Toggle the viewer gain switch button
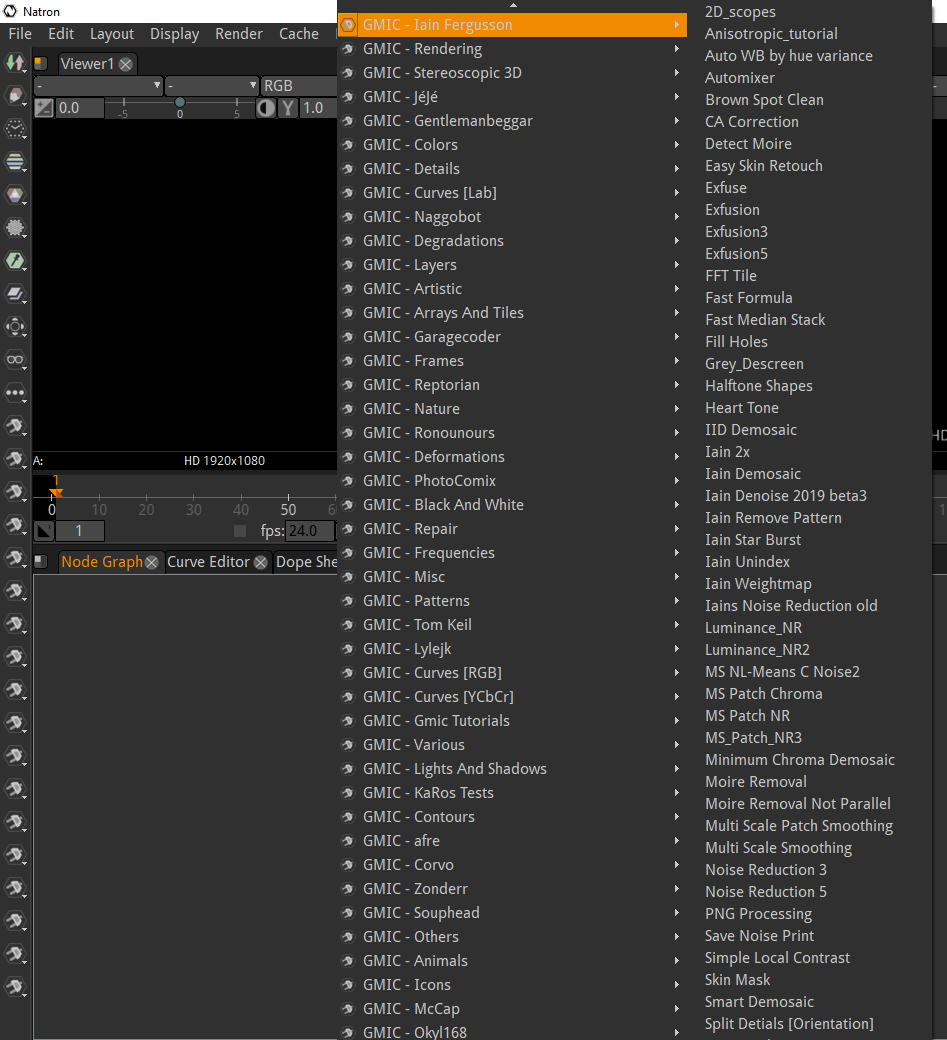This screenshot has width=947, height=1040. coord(44,108)
